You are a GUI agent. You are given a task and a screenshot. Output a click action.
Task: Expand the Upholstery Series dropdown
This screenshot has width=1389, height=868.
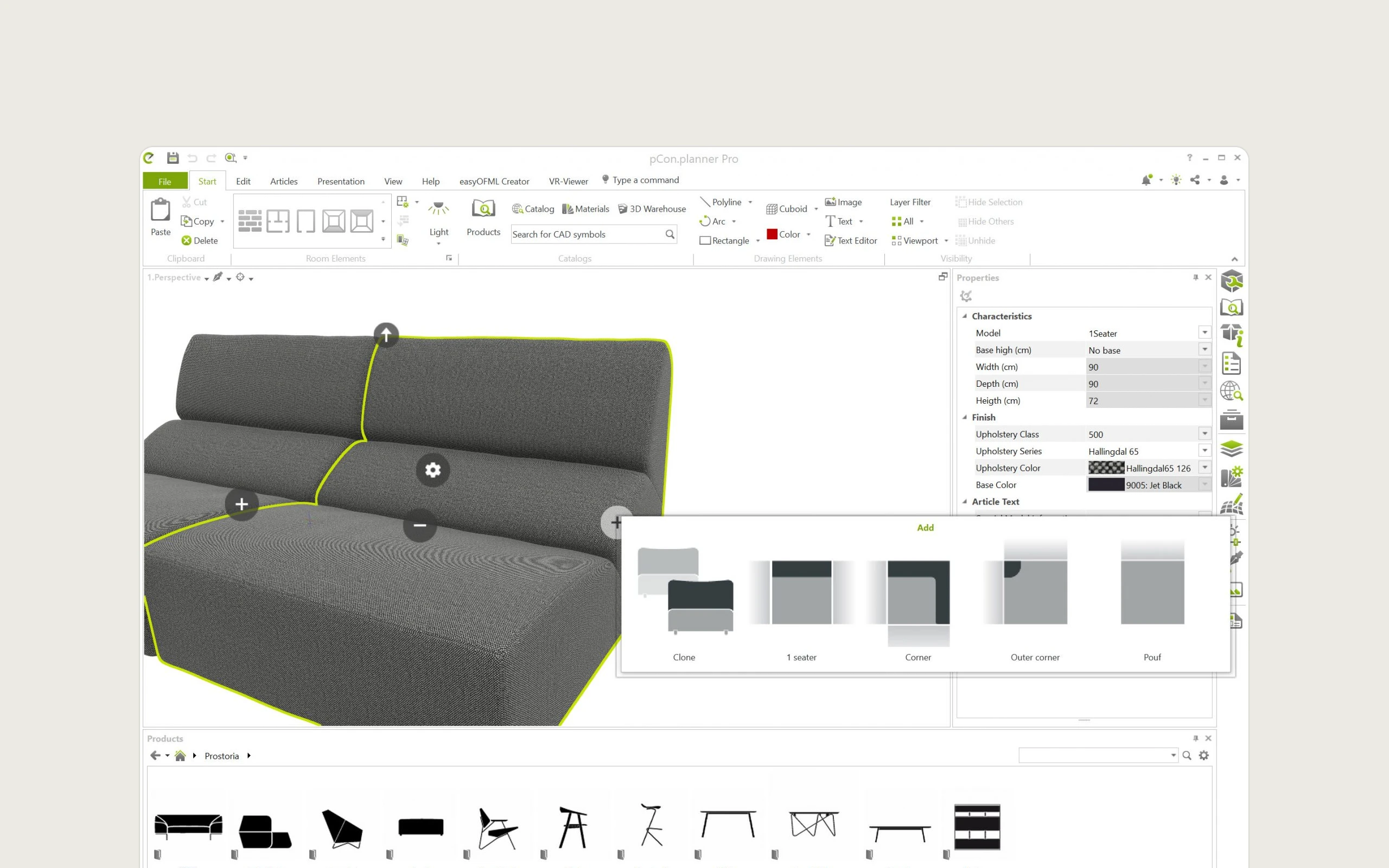[x=1204, y=451]
